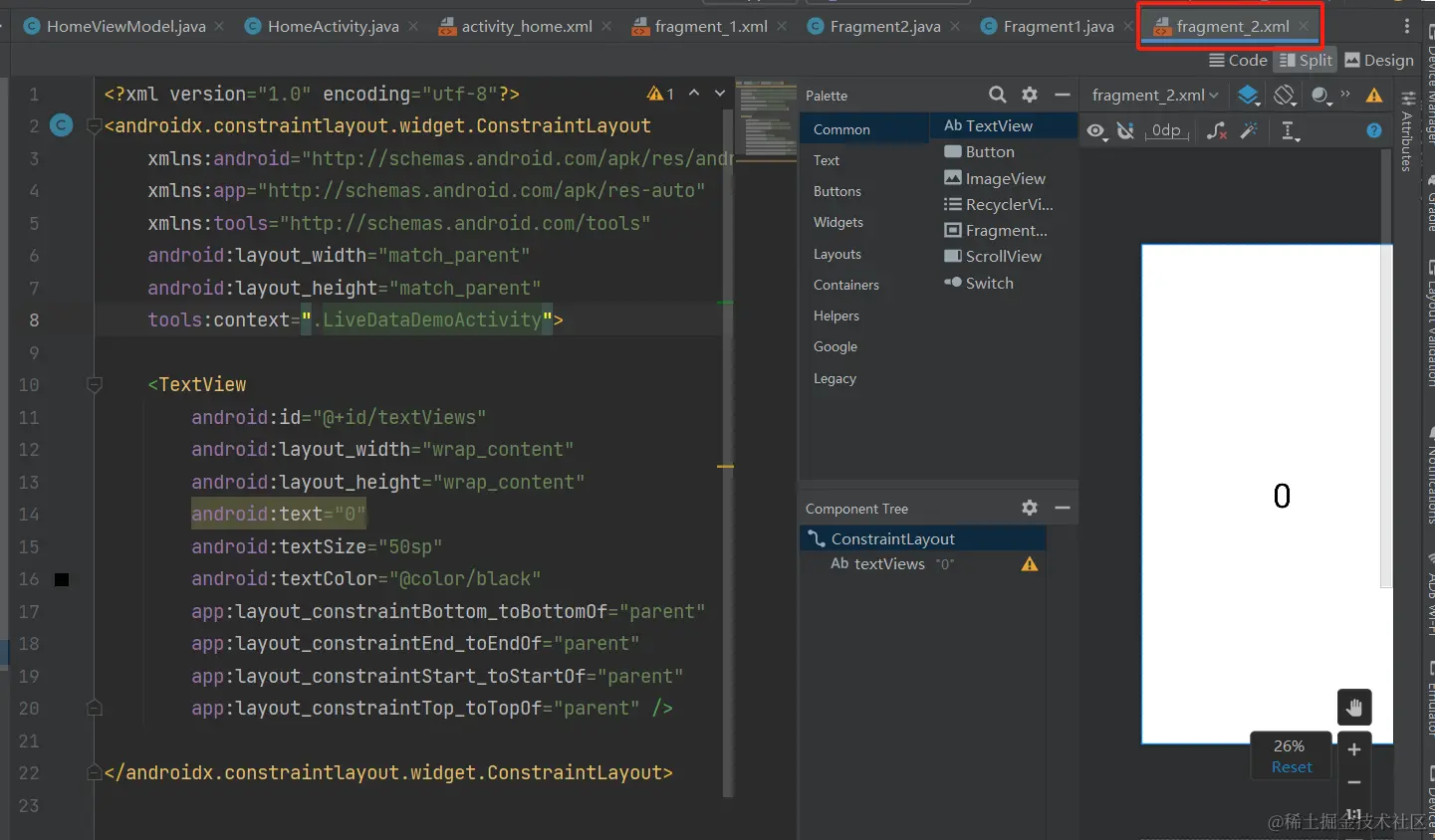Pick Switch widget from palette
The width and height of the screenshot is (1435, 840).
[1004, 283]
